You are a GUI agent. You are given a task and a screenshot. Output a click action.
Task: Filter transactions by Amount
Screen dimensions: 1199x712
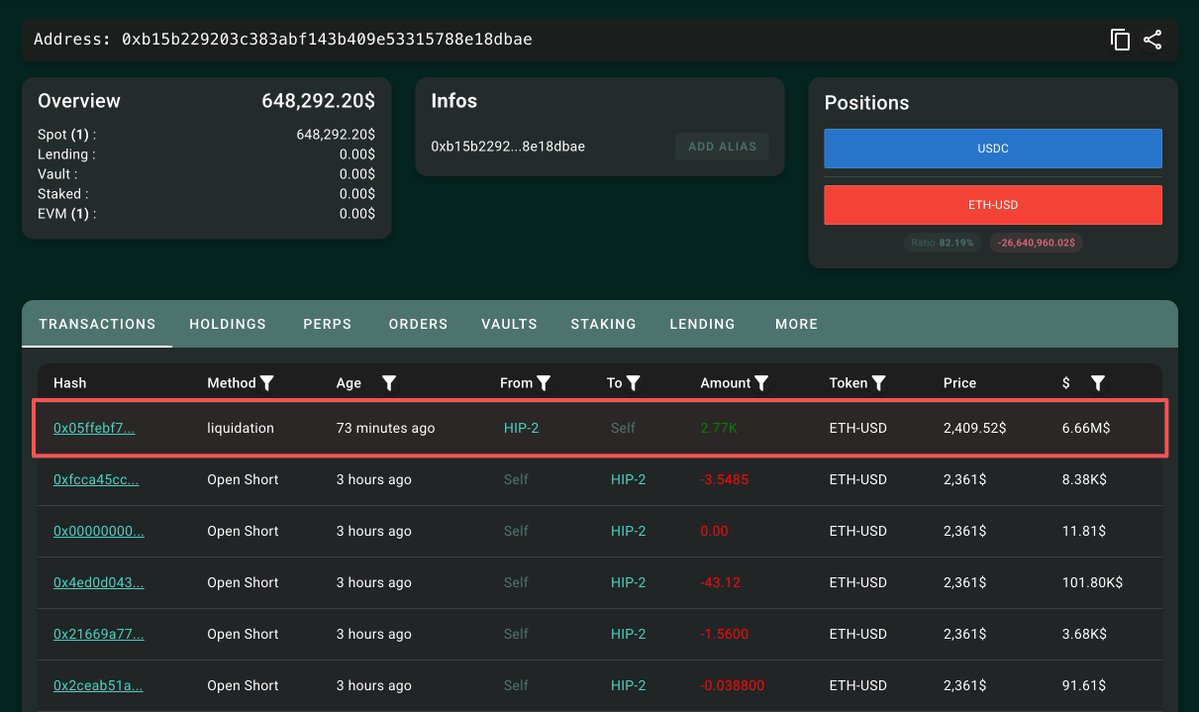coord(761,383)
